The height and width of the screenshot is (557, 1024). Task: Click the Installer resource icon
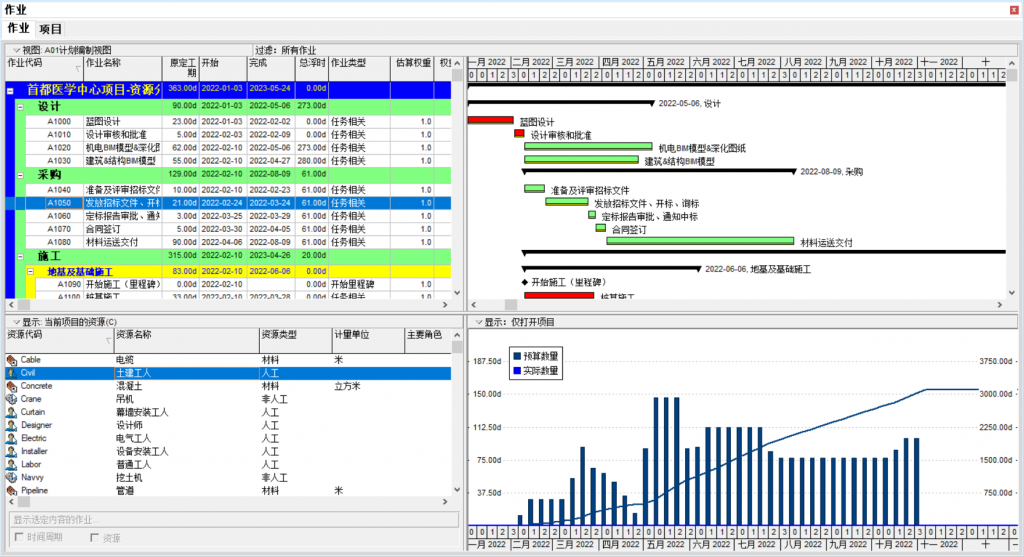click(12, 451)
